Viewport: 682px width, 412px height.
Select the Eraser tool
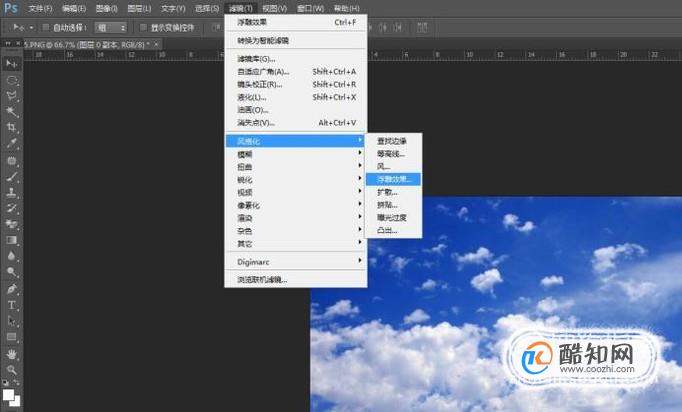tap(11, 224)
